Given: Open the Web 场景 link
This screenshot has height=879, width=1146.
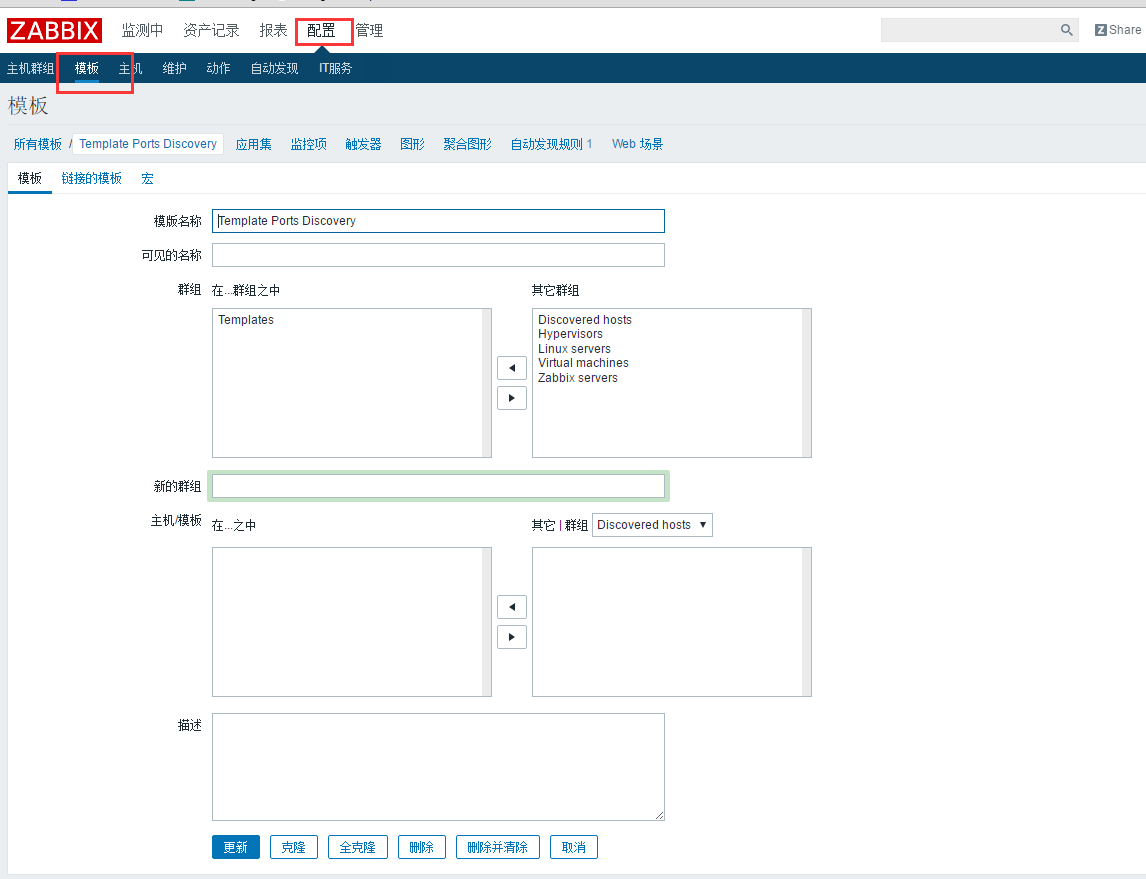Looking at the screenshot, I should click(x=637, y=144).
